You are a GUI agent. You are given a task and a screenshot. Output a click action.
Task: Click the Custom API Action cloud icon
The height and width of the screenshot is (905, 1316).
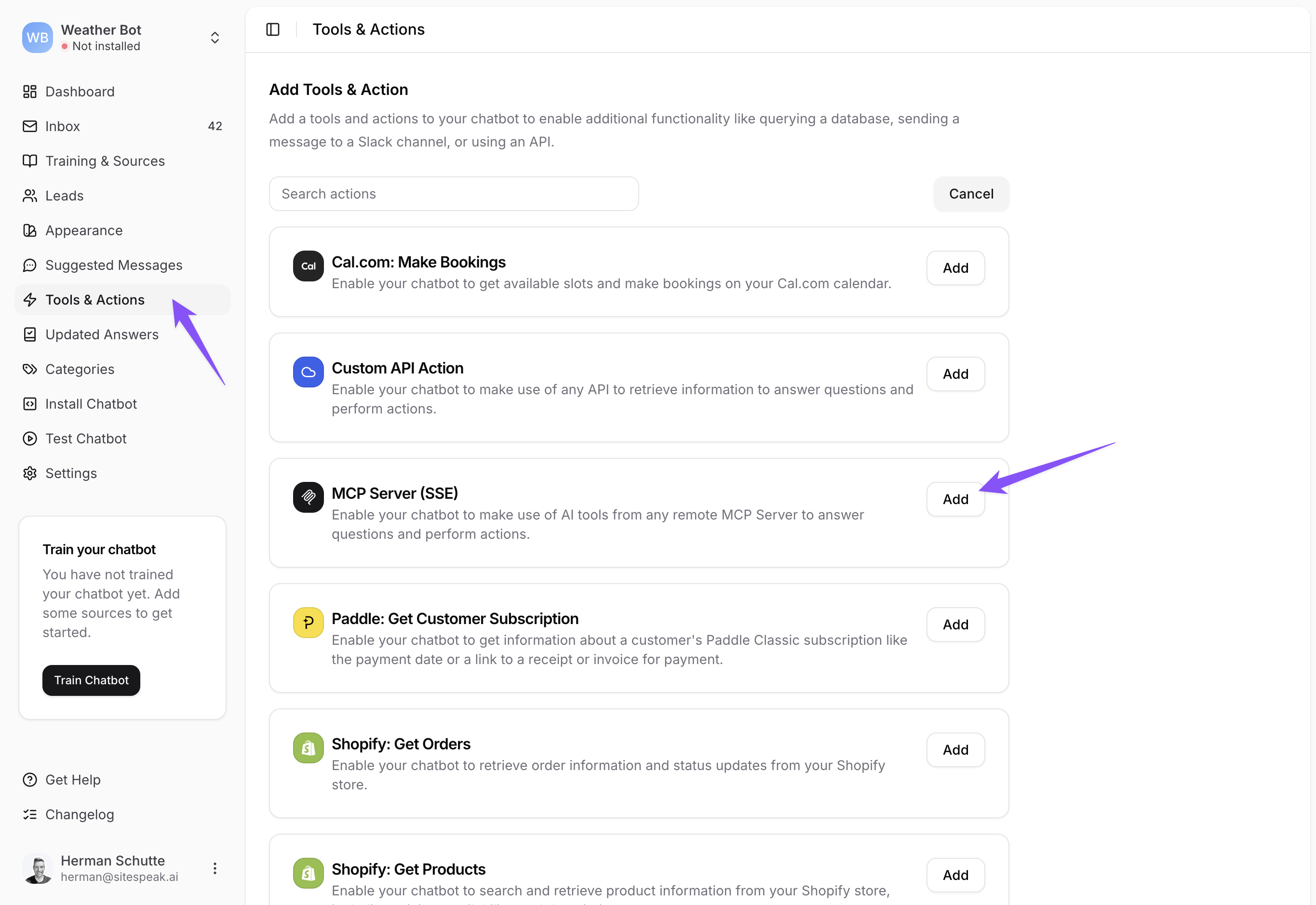308,372
